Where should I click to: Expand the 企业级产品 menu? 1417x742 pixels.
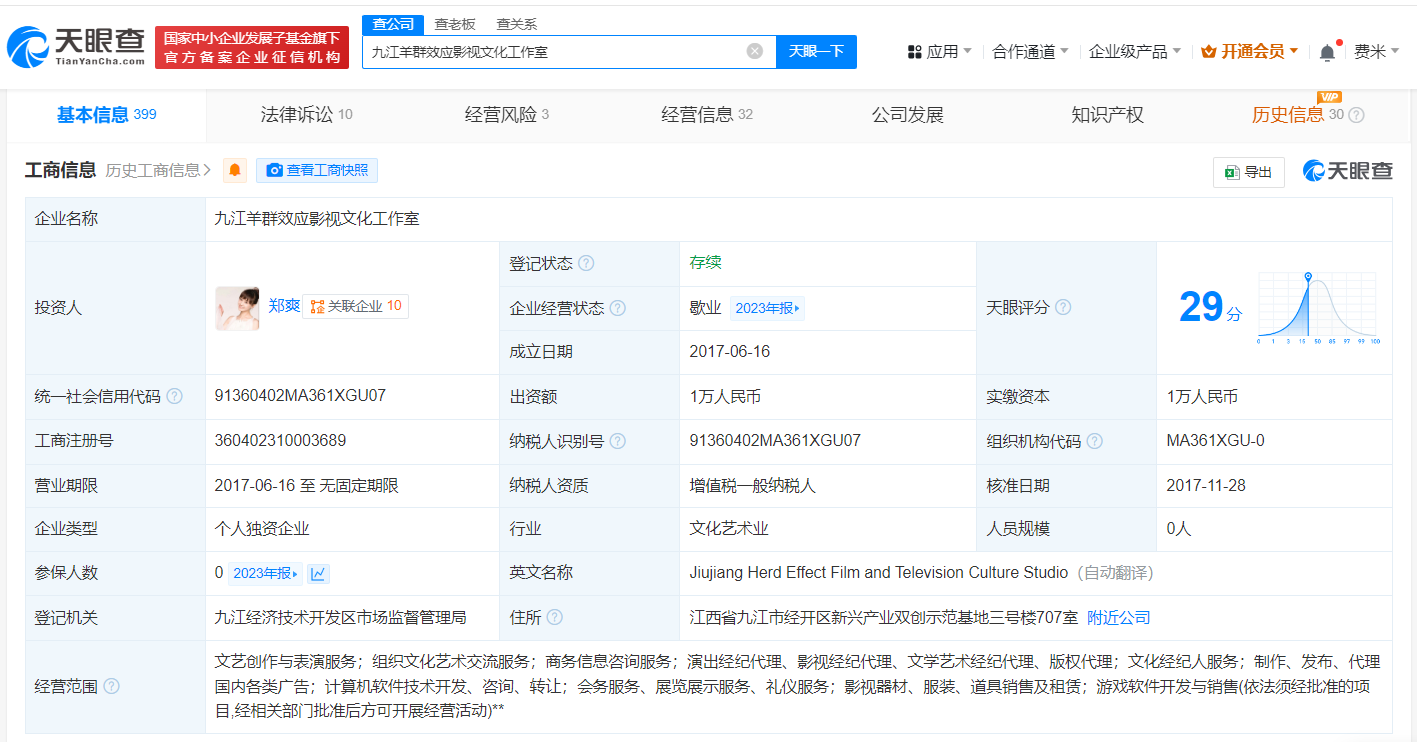[x=1134, y=51]
